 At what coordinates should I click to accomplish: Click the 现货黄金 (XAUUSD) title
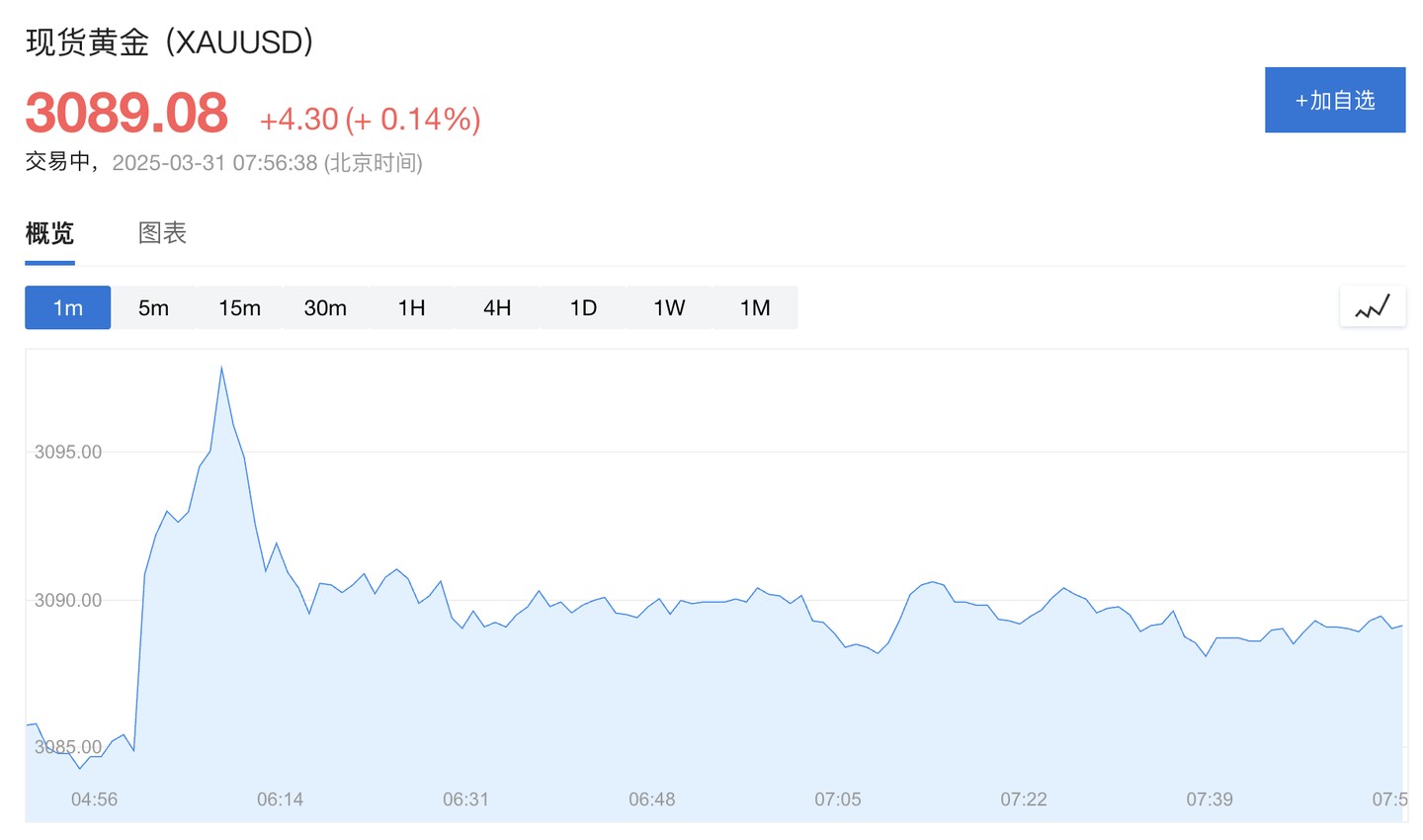[169, 42]
